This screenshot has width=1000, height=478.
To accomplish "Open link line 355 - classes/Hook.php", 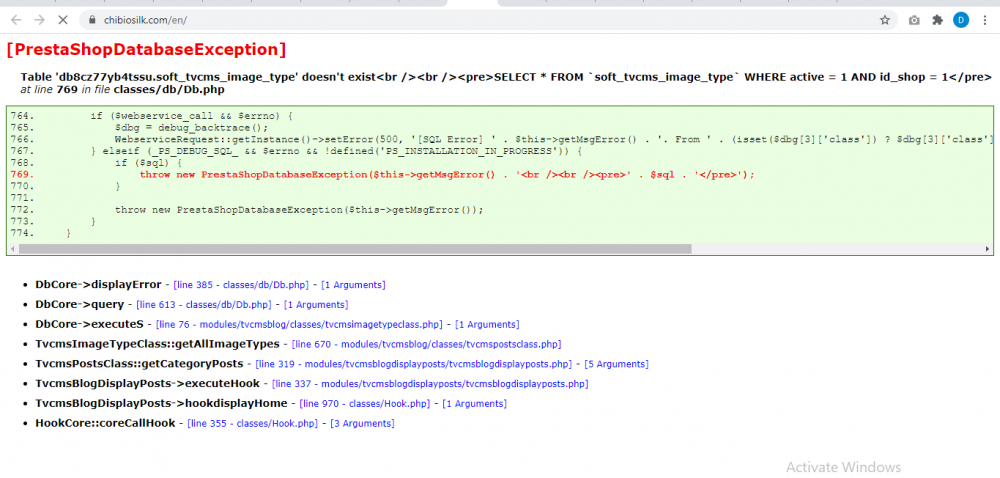I will [253, 423].
